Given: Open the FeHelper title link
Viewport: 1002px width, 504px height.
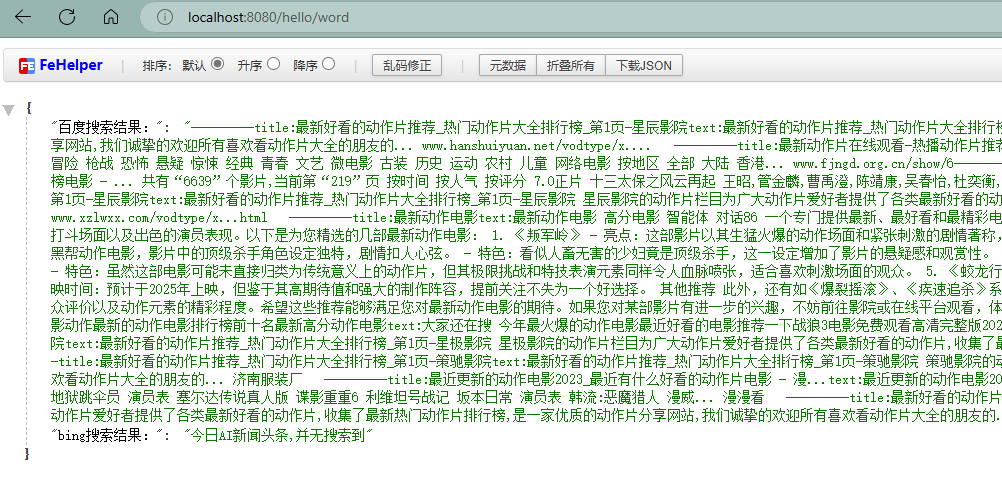Looking at the screenshot, I should 71,65.
